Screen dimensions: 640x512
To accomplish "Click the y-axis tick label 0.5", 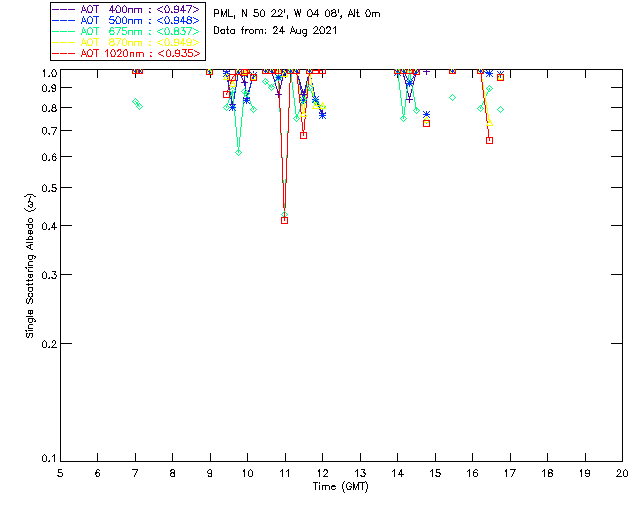I will click(49, 188).
